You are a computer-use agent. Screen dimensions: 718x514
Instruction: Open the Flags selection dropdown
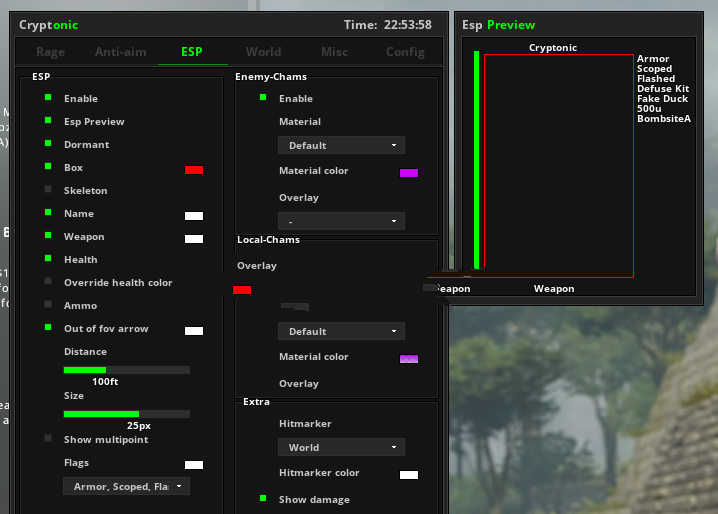(x=126, y=486)
